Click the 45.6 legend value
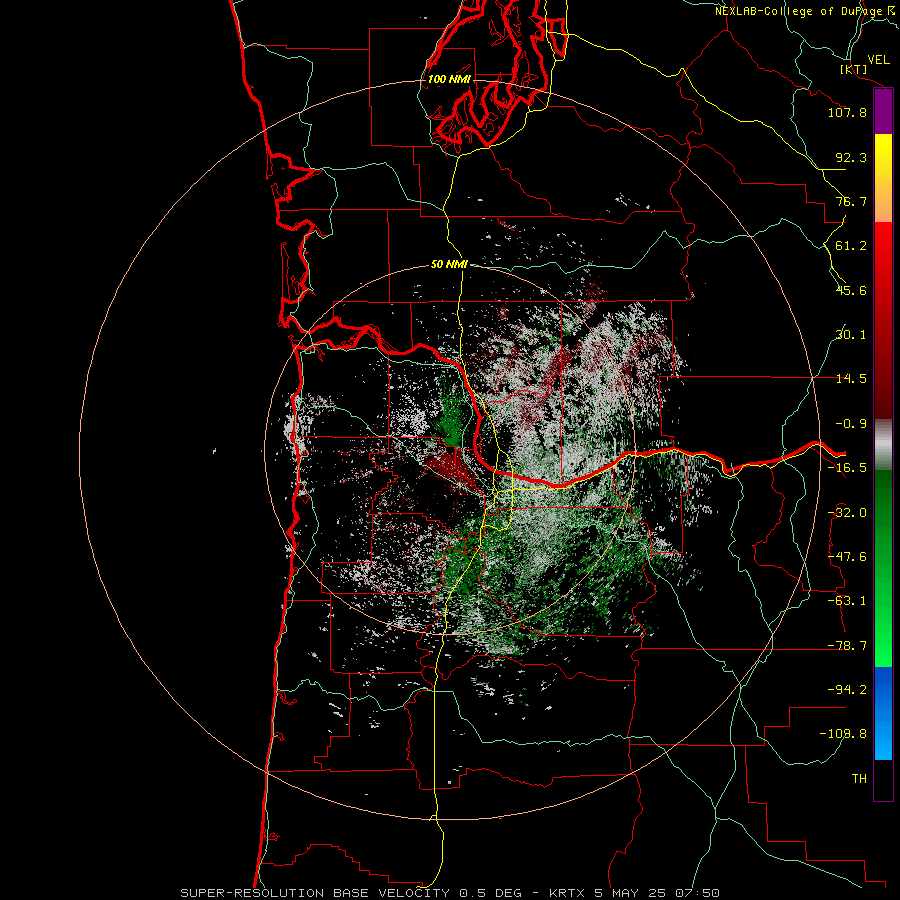The width and height of the screenshot is (900, 900). 851,290
